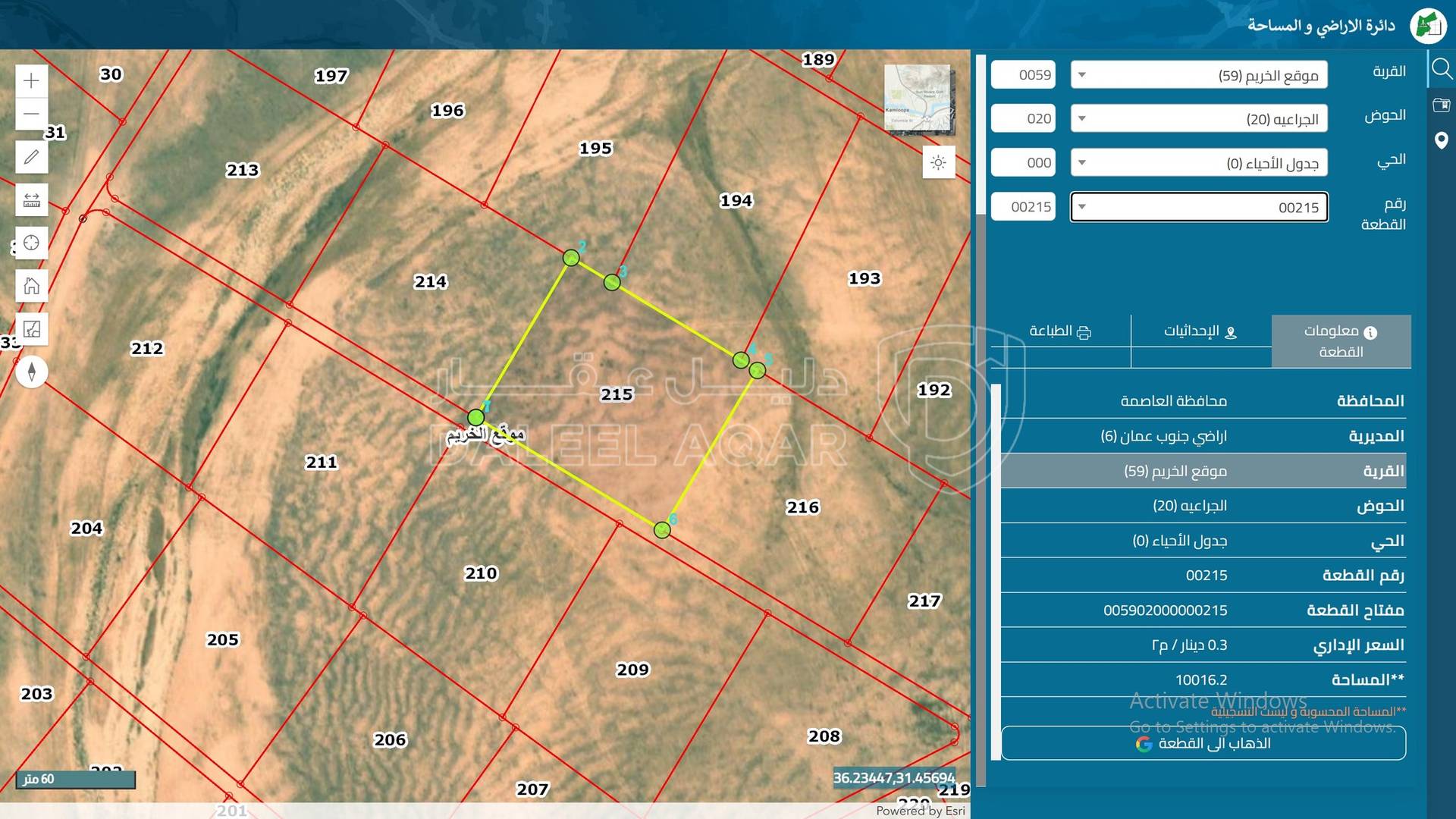Toggle the basemap thumbnail switcher
The height and width of the screenshot is (819, 1456).
(x=918, y=99)
